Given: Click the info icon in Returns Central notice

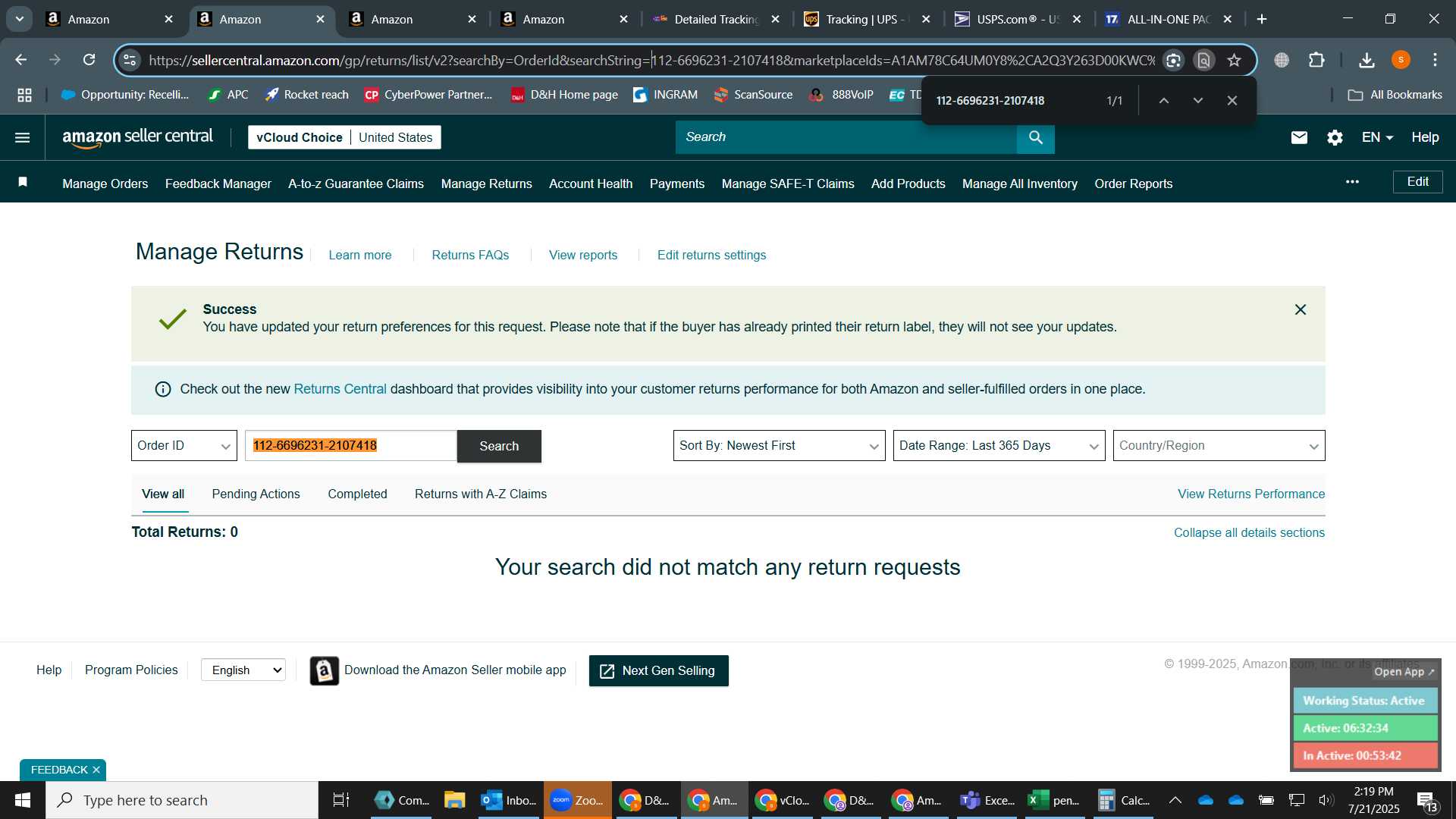Looking at the screenshot, I should pos(162,389).
